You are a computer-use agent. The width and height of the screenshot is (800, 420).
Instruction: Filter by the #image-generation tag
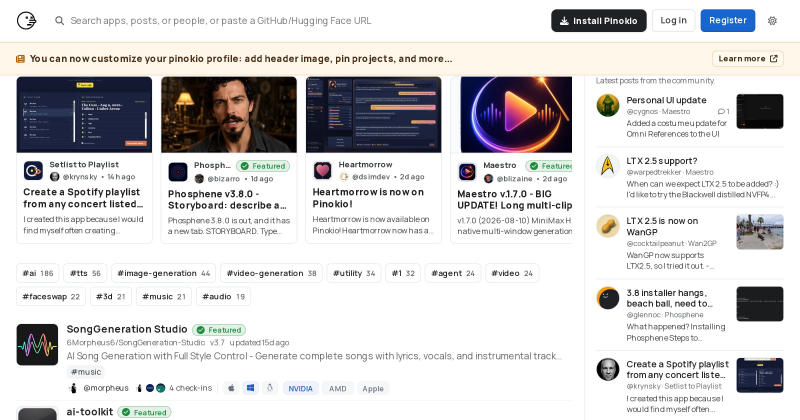pos(164,274)
